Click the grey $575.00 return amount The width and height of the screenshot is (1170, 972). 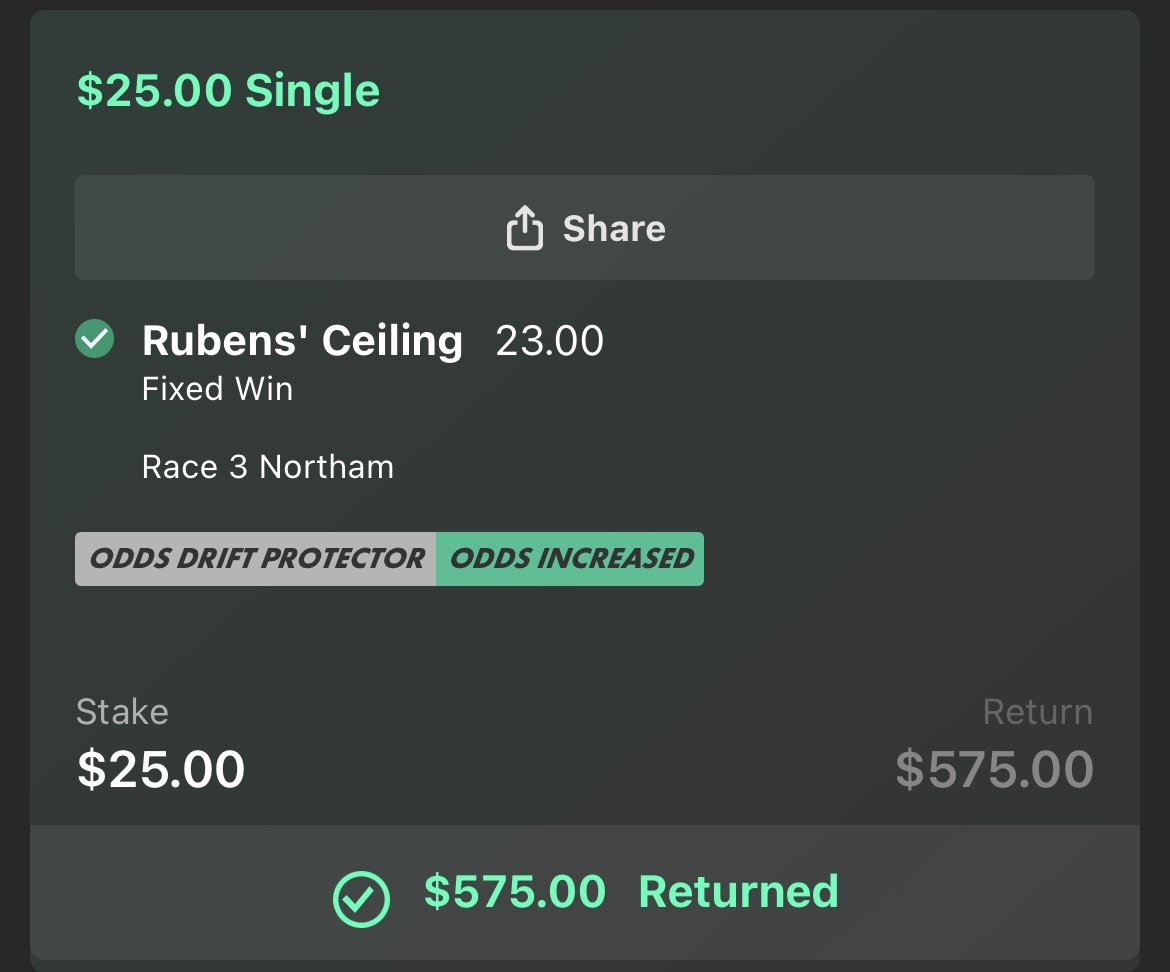point(994,769)
